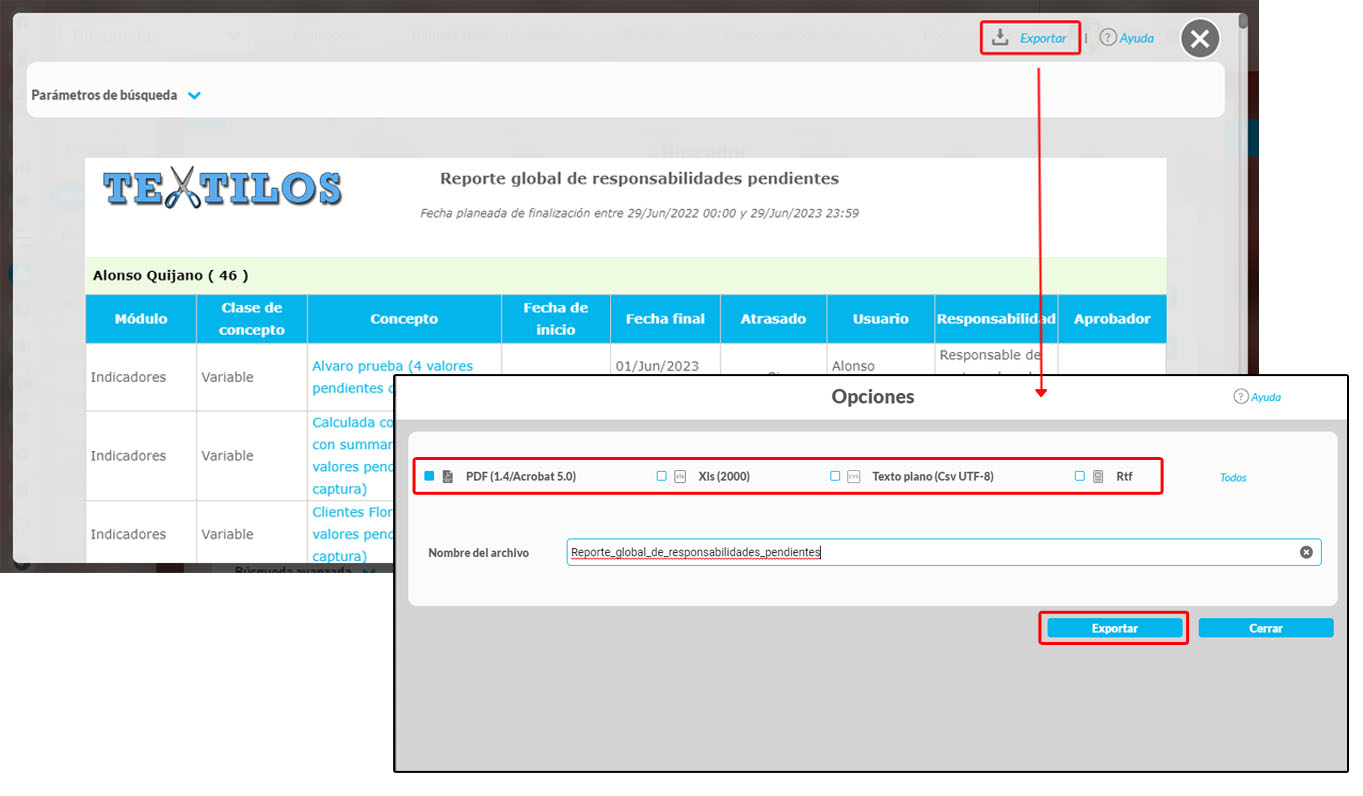Click the Fecha final column header
The image size is (1363, 796).
[x=665, y=319]
